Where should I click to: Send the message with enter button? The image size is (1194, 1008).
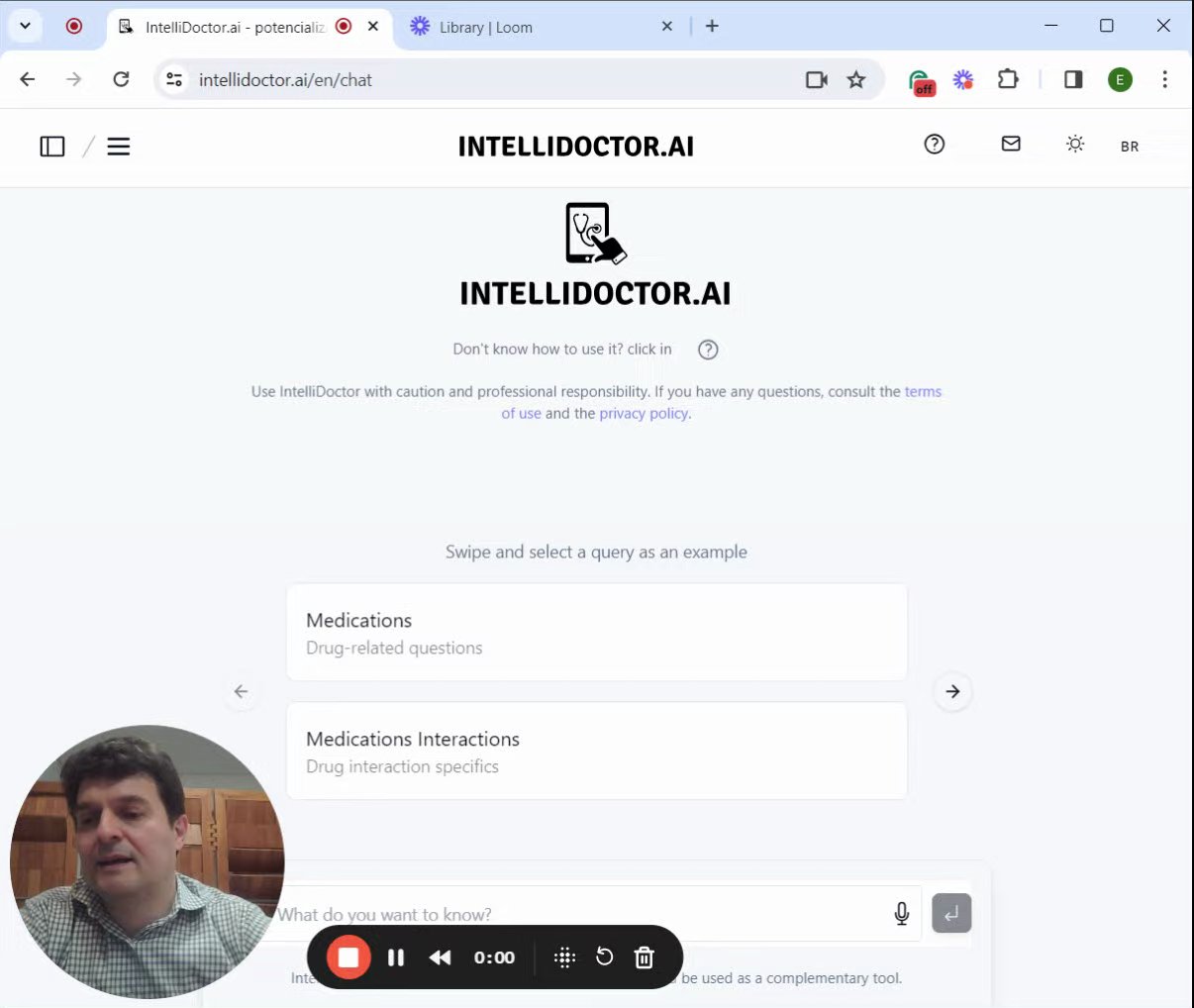(951, 913)
